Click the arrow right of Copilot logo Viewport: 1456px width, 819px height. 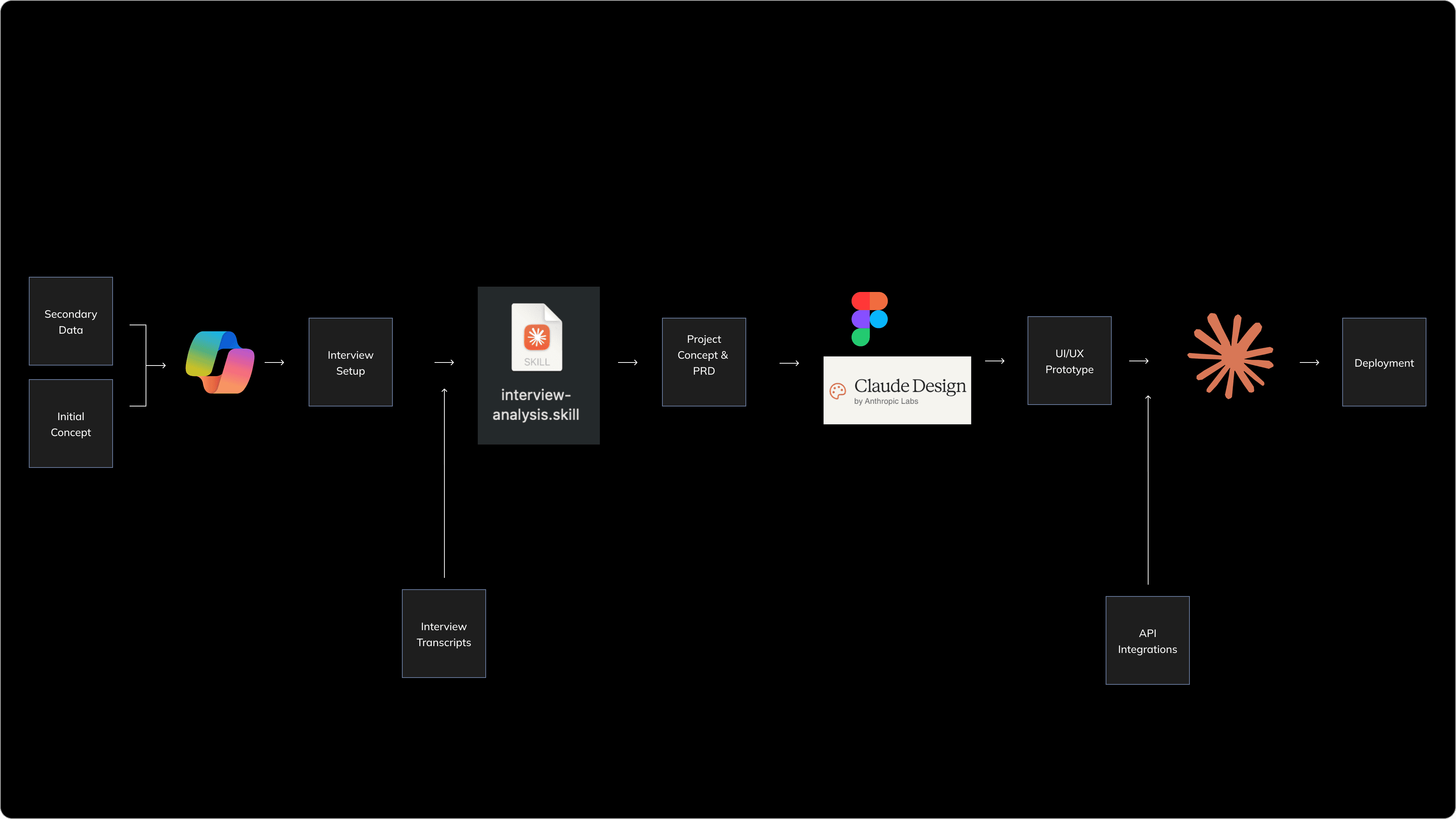[x=274, y=362]
